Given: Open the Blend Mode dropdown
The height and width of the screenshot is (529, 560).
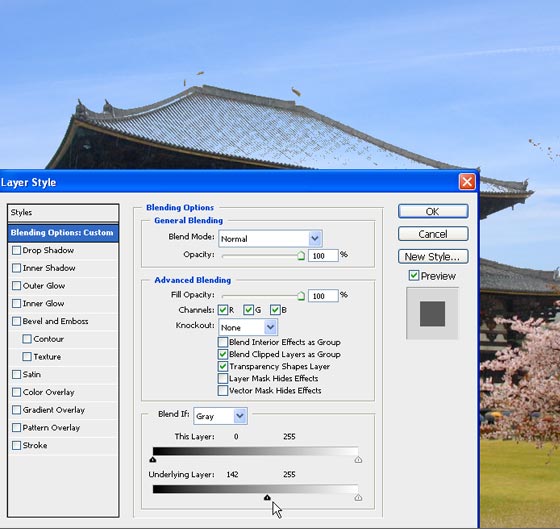Looking at the screenshot, I should point(270,239).
